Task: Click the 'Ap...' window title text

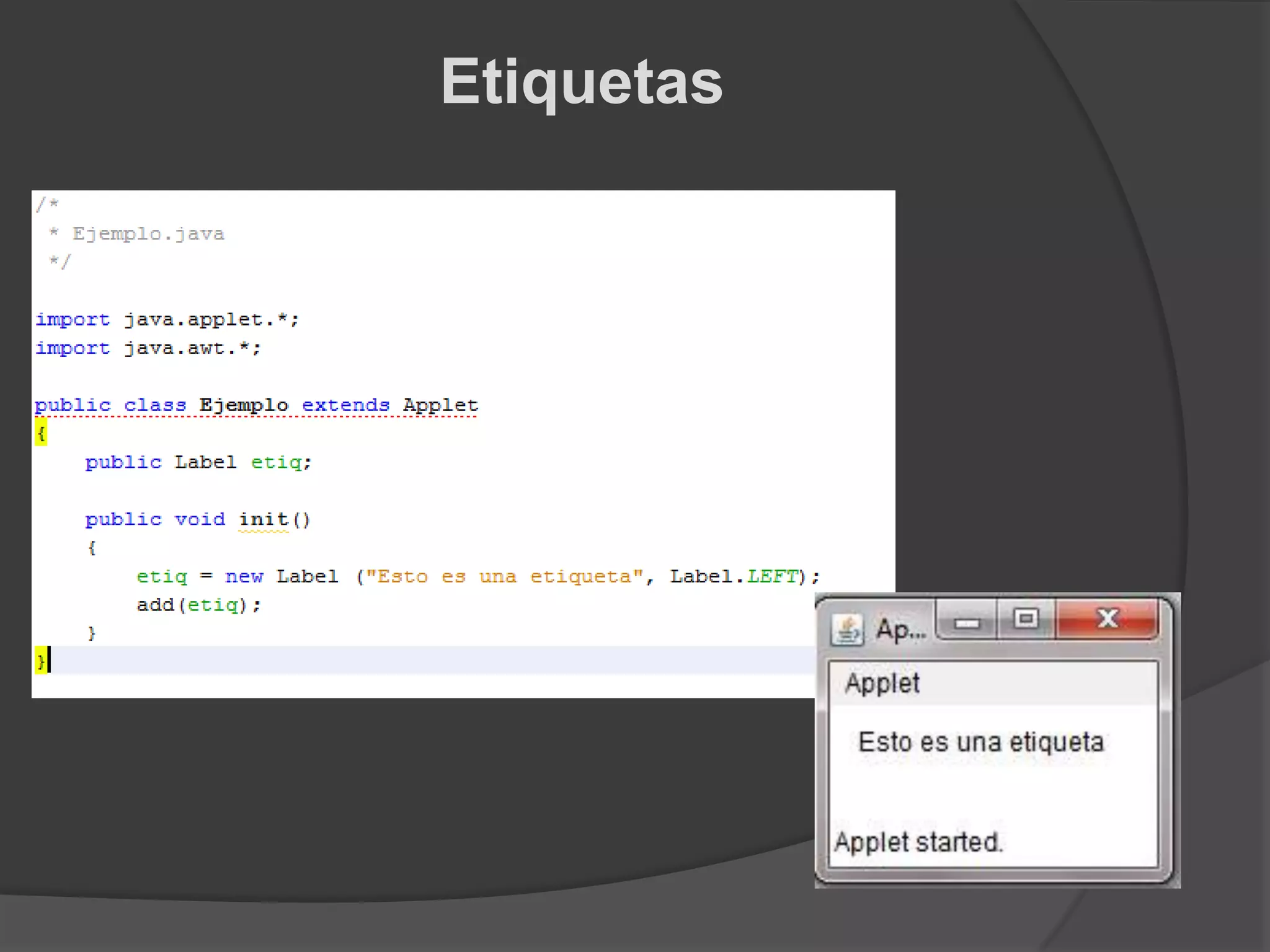Action: (x=901, y=630)
